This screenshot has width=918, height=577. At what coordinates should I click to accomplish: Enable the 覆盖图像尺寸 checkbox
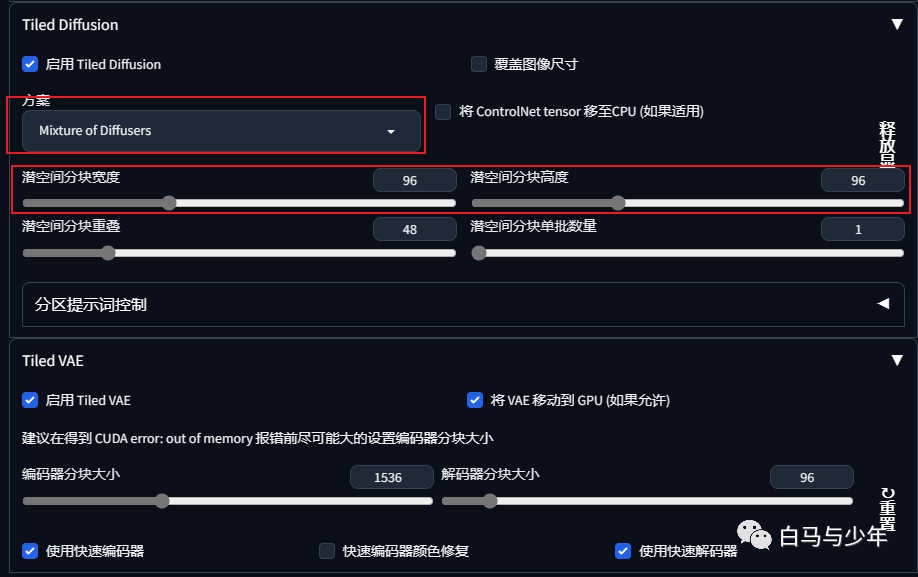click(479, 64)
